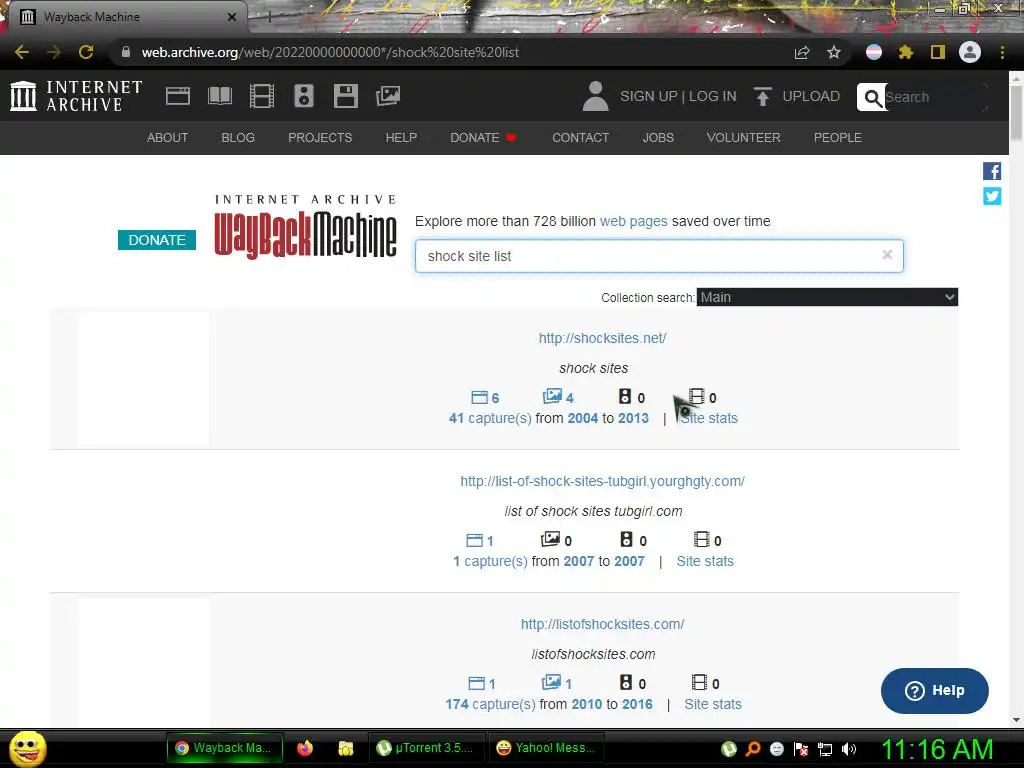Open the Software floppy disk icon
The image size is (1024, 768).
click(345, 96)
